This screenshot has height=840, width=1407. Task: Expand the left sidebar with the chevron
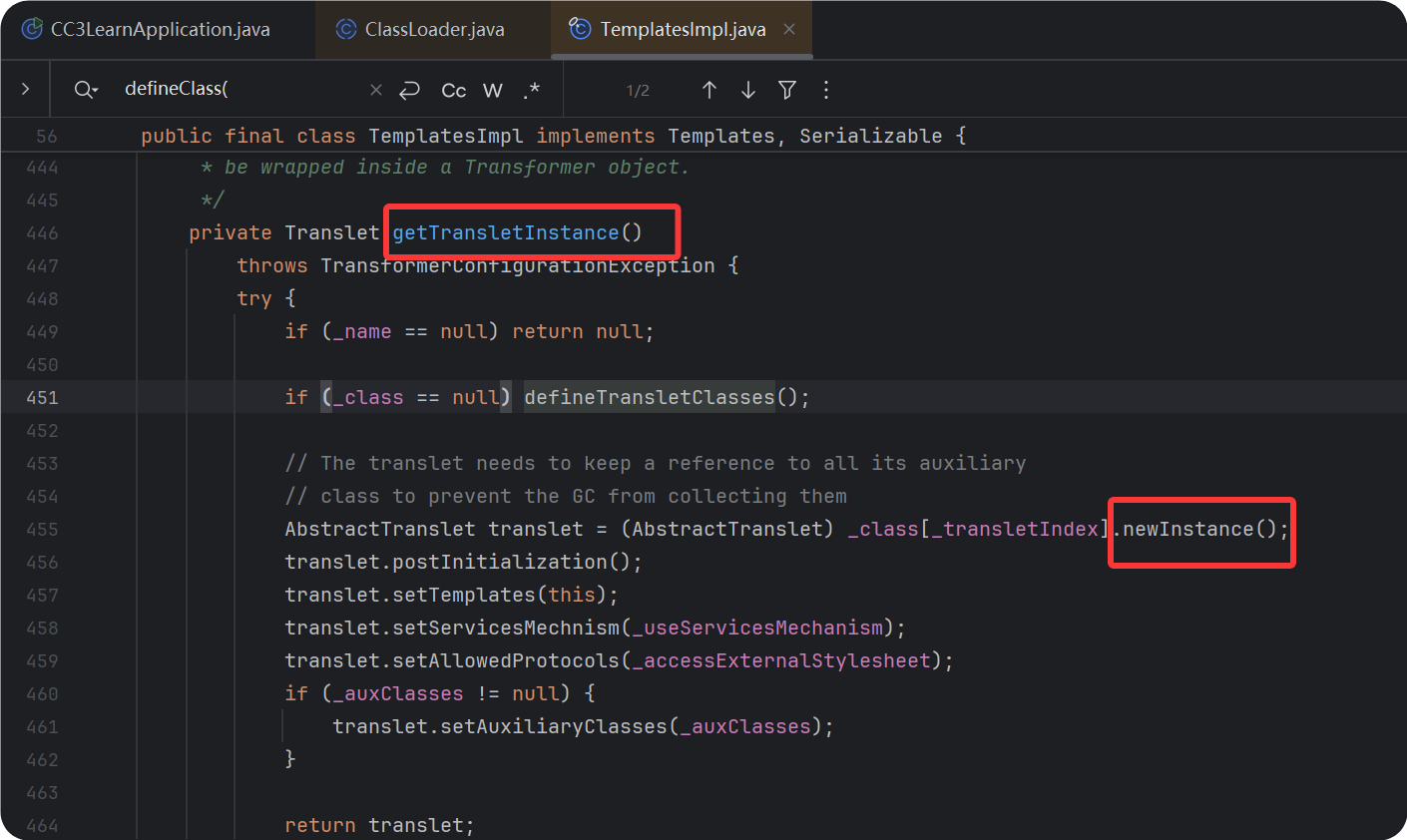pos(24,89)
